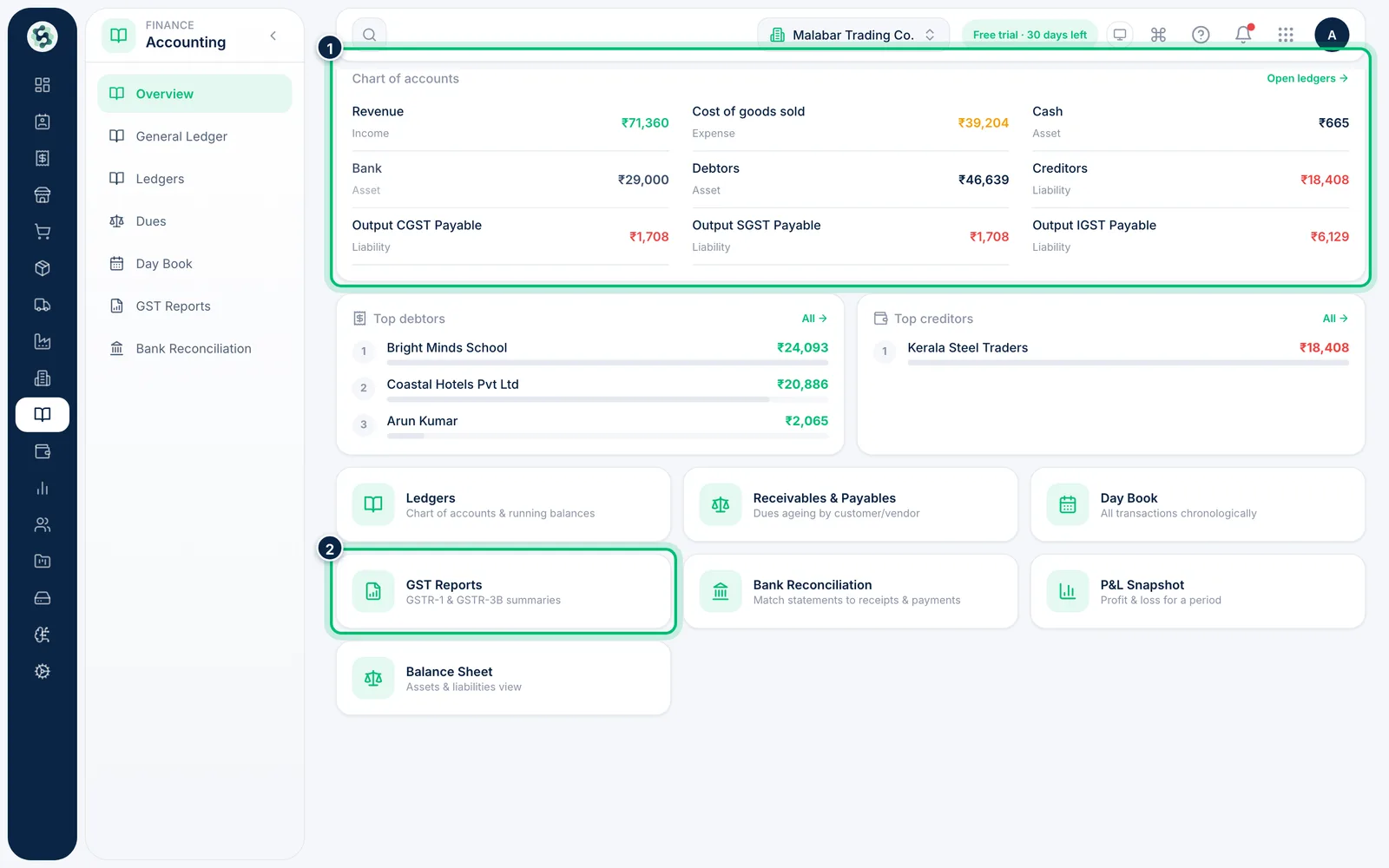Screen dimensions: 1389x868
Task: Open Bank Reconciliation in the sidebar menu
Action: [x=194, y=349]
